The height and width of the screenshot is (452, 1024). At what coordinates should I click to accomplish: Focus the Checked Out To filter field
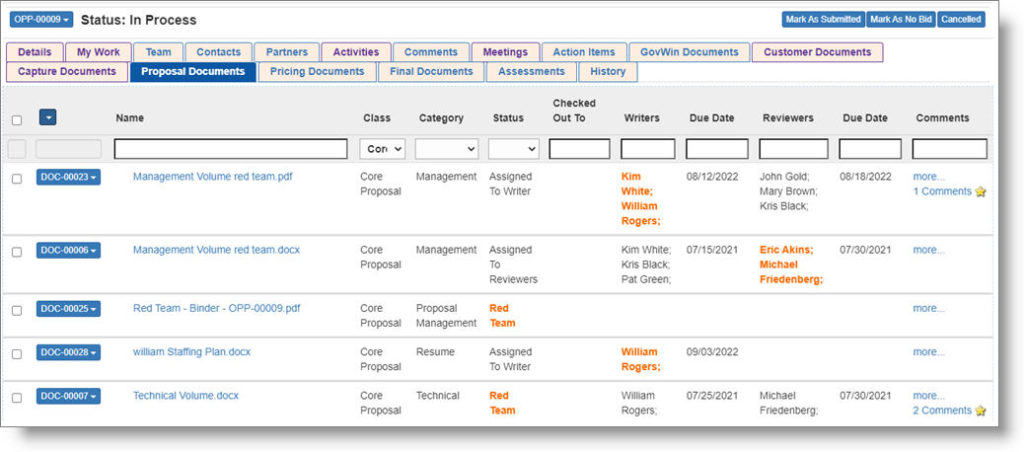coord(579,149)
